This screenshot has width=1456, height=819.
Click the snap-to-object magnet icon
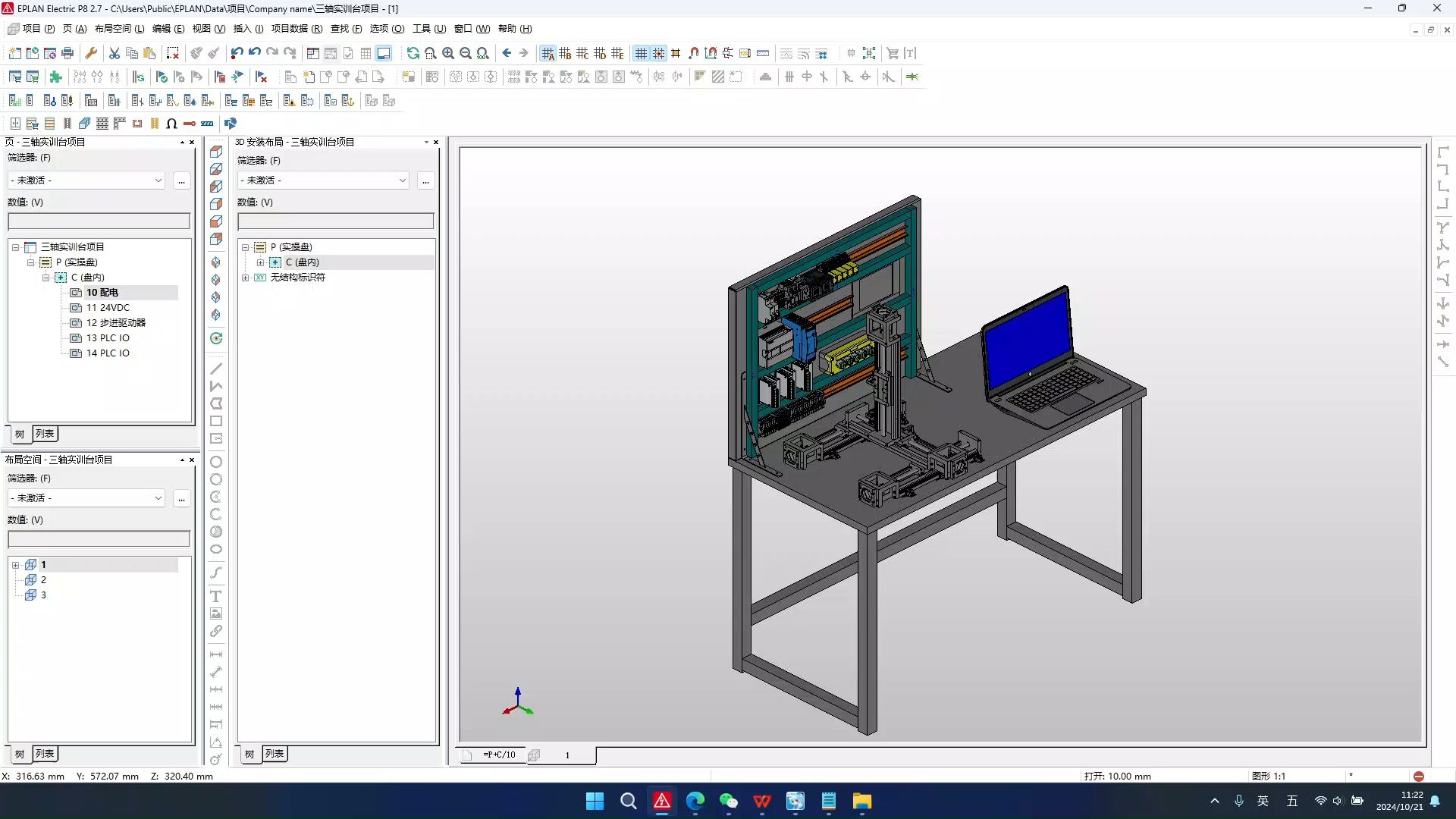click(693, 53)
